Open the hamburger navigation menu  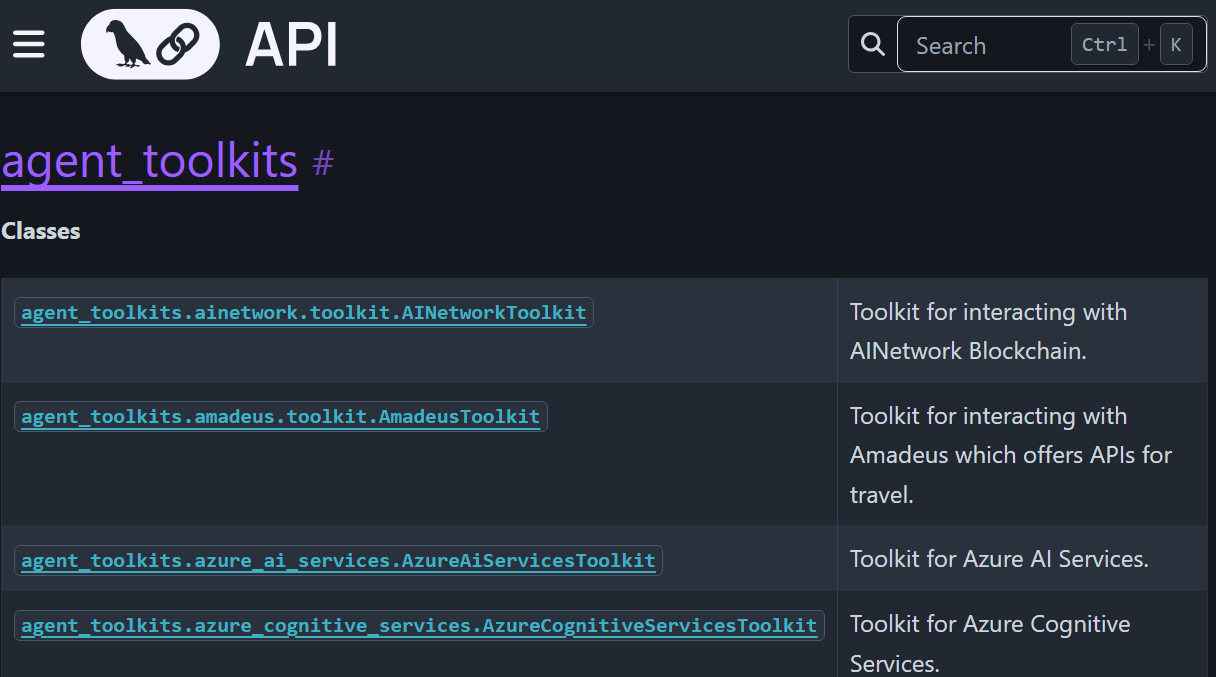(x=29, y=44)
